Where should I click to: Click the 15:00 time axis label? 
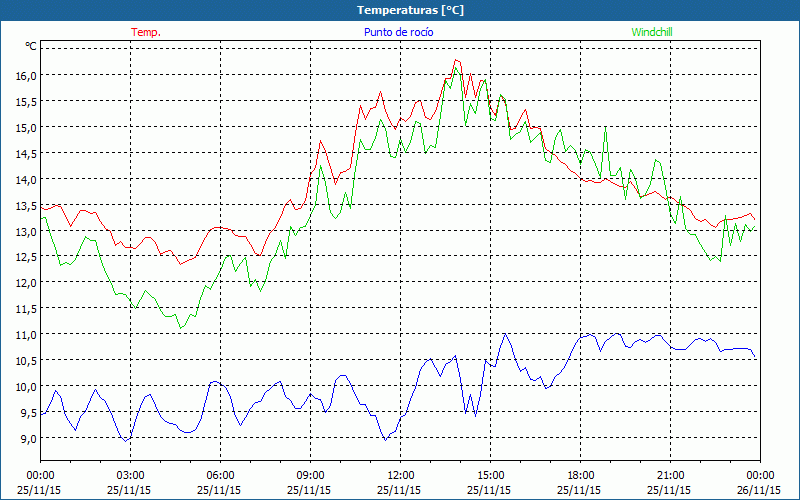[x=490, y=476]
